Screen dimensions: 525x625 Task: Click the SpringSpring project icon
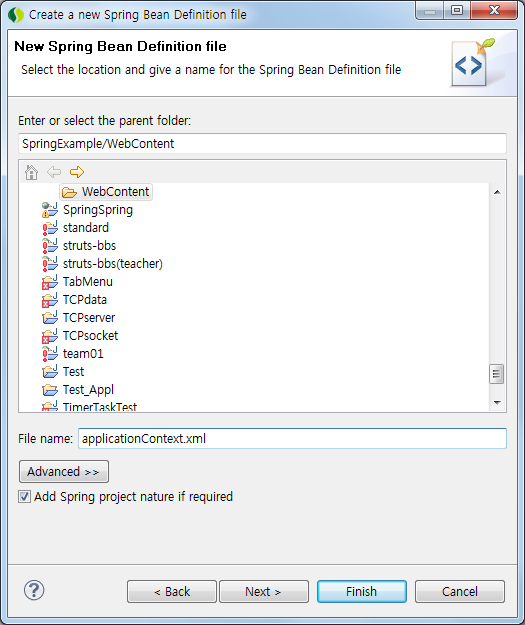click(x=50, y=210)
